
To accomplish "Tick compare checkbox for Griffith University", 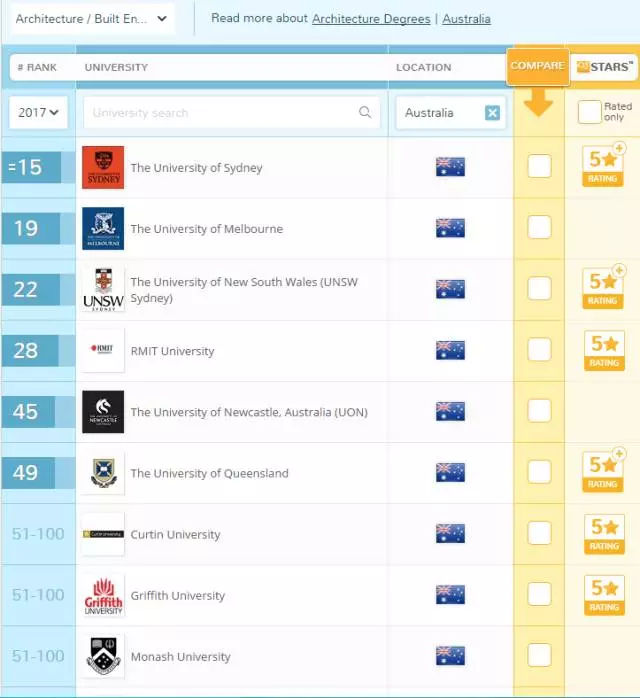I will coord(539,593).
